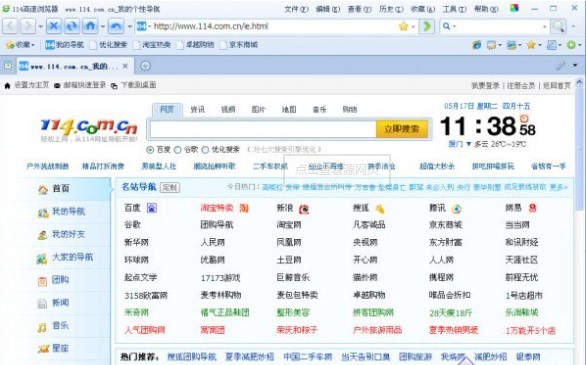Screen dimensions: 586x365
Task: Switch to 视频 search tab
Action: (x=228, y=109)
